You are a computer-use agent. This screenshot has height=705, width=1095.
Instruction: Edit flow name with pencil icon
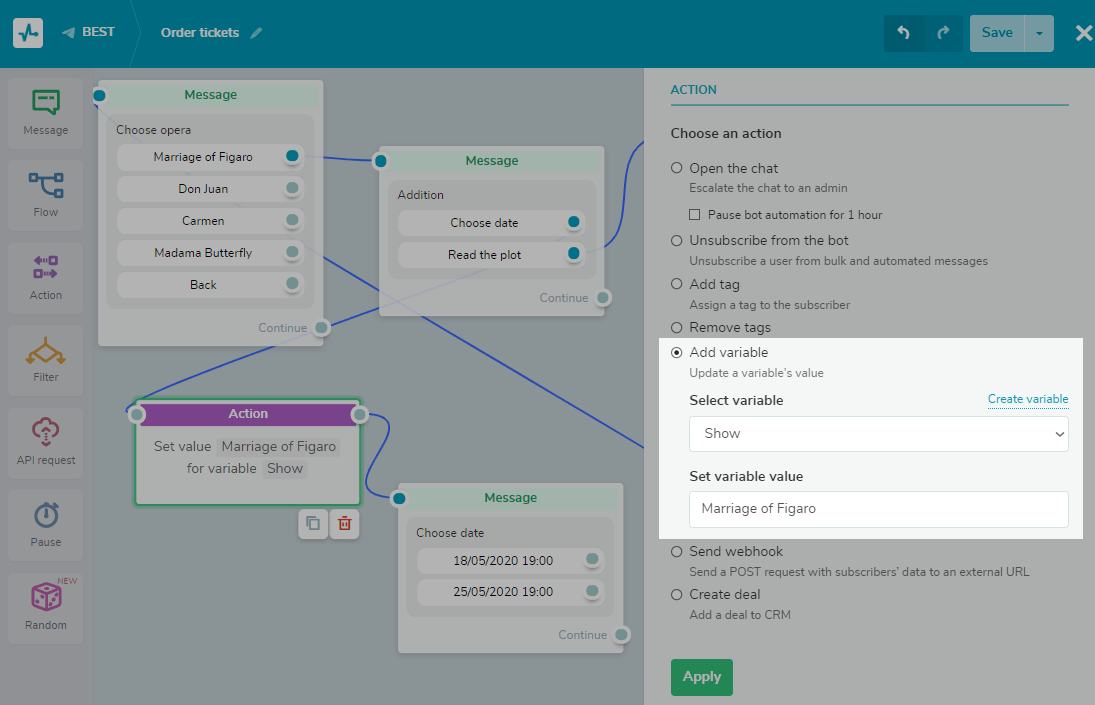coord(257,33)
